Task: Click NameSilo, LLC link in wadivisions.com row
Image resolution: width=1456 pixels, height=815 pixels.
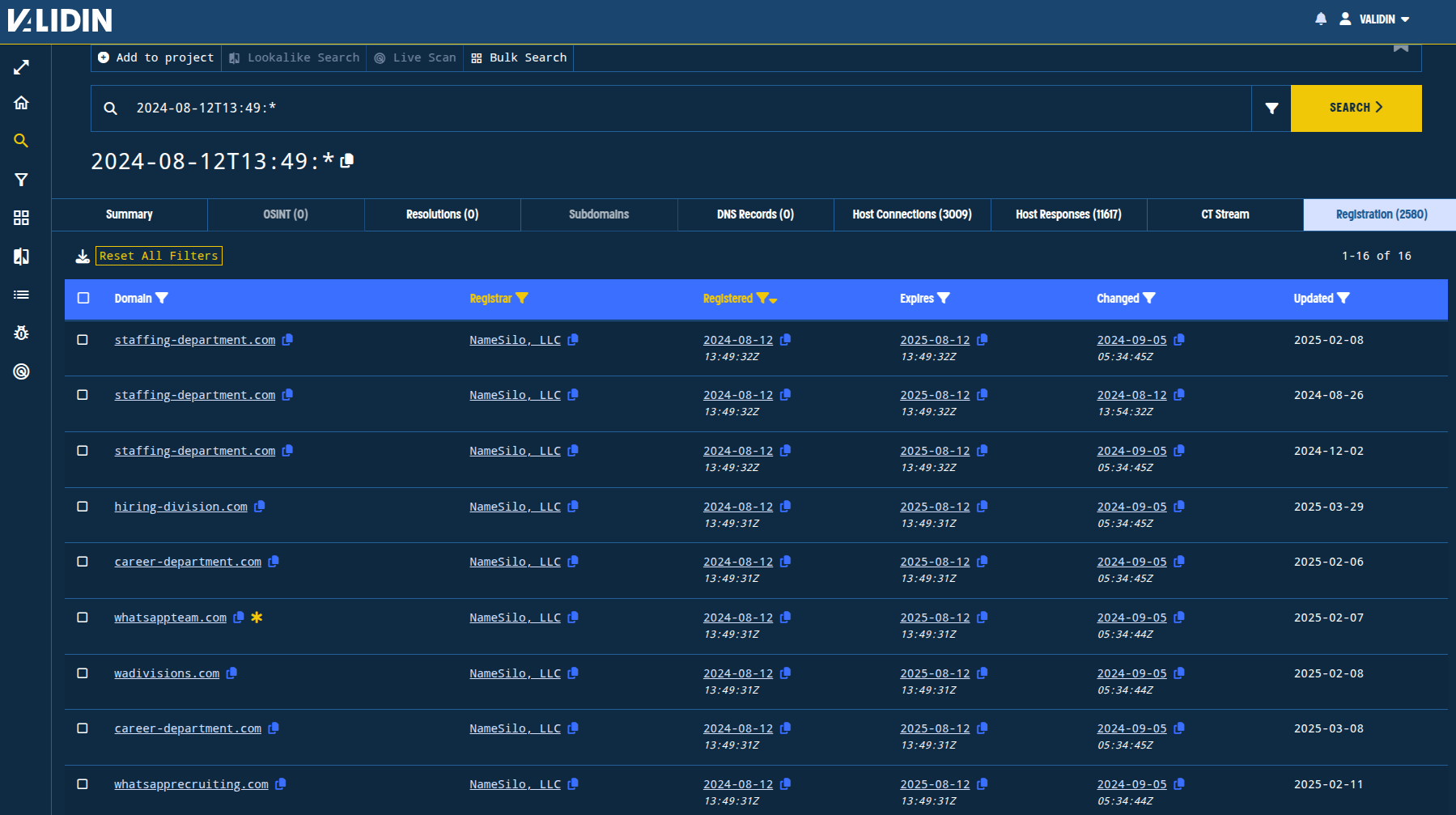Action: pyautogui.click(x=515, y=673)
